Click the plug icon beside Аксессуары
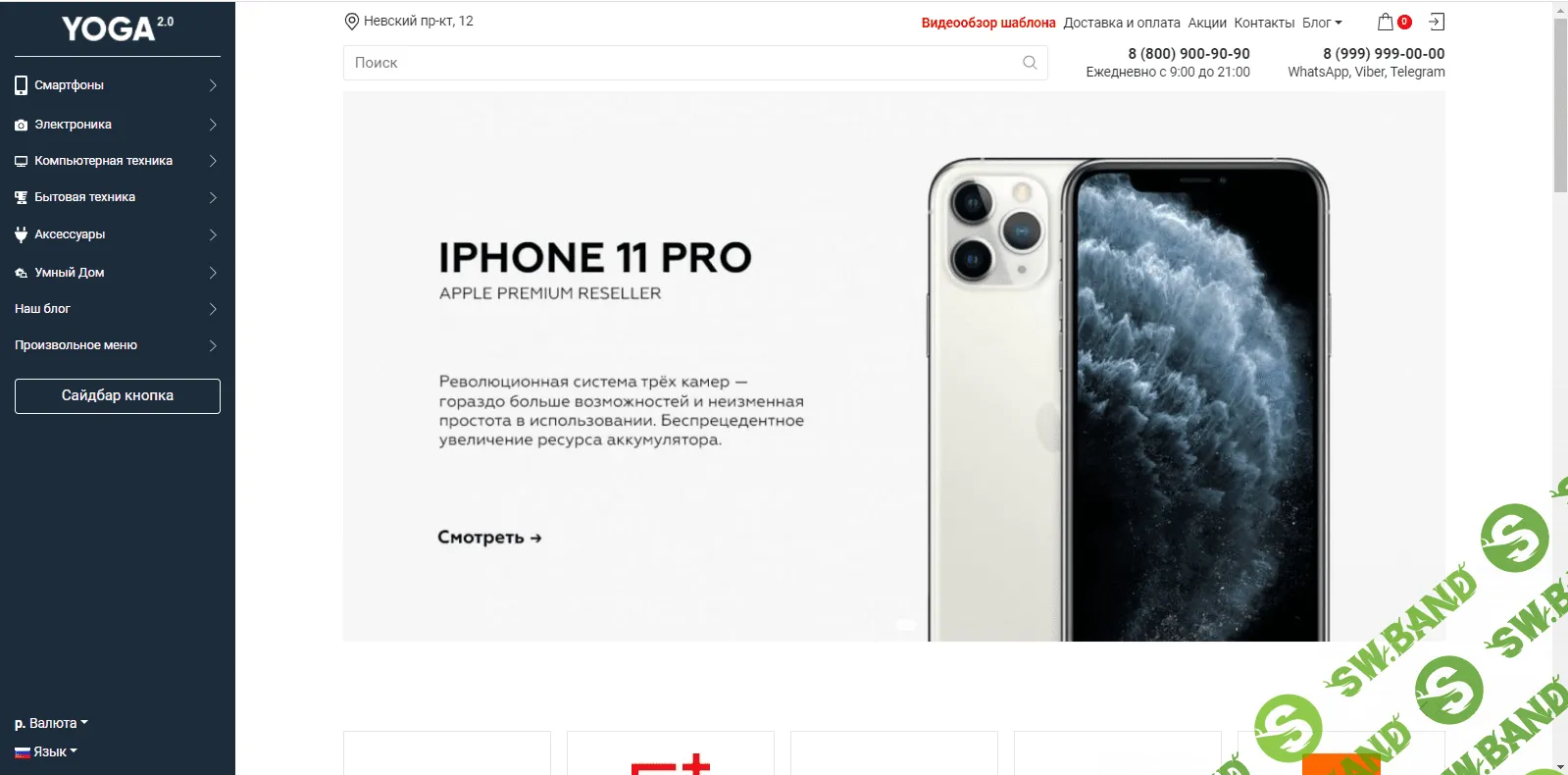Image resolution: width=1568 pixels, height=775 pixels. click(21, 234)
